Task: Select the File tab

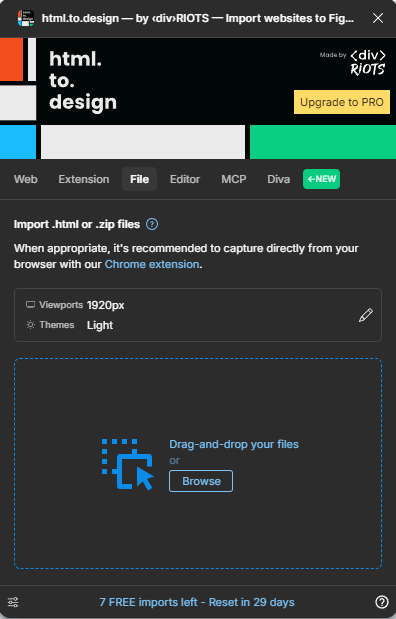Action: (139, 179)
